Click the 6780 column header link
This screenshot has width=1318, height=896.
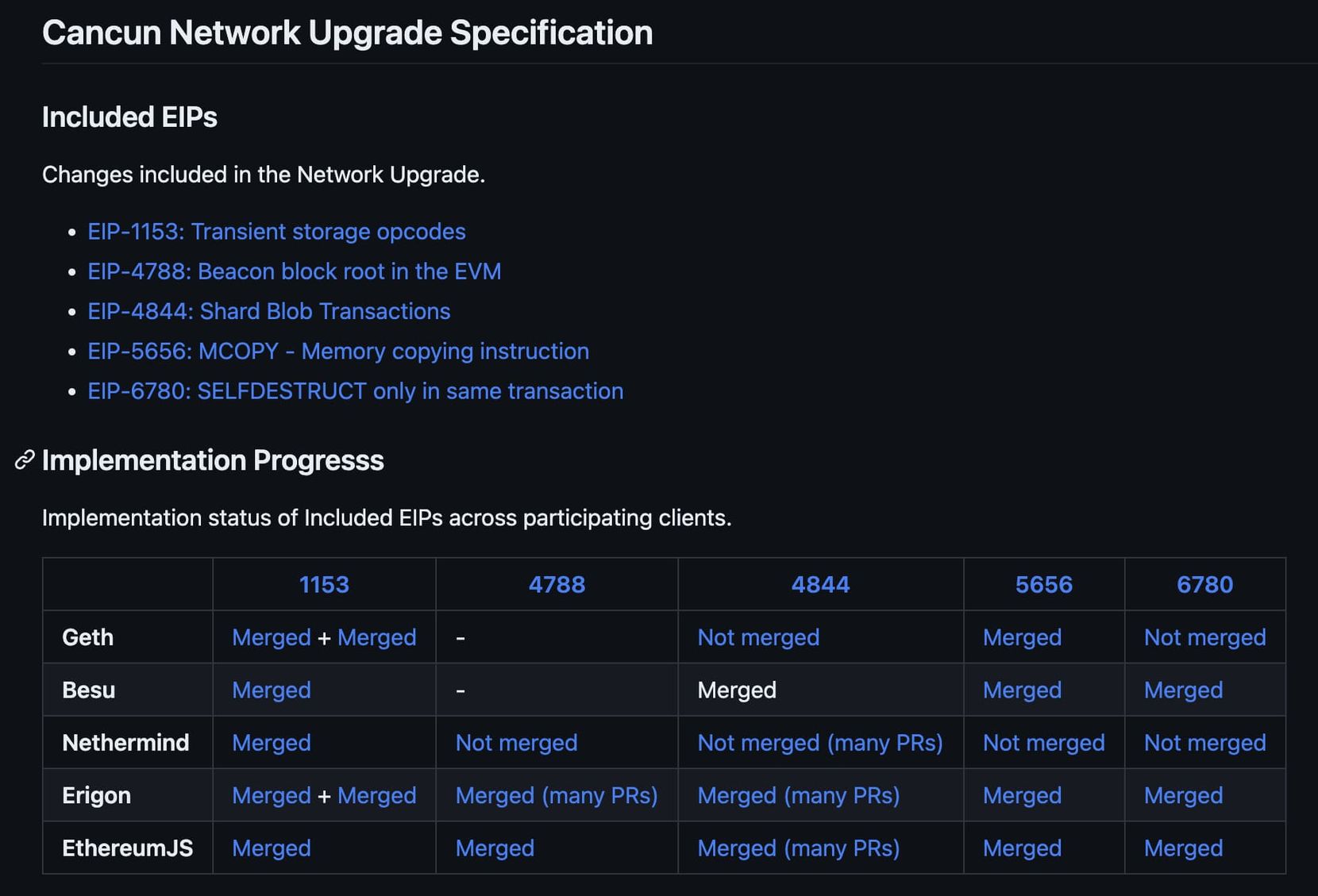pyautogui.click(x=1204, y=585)
